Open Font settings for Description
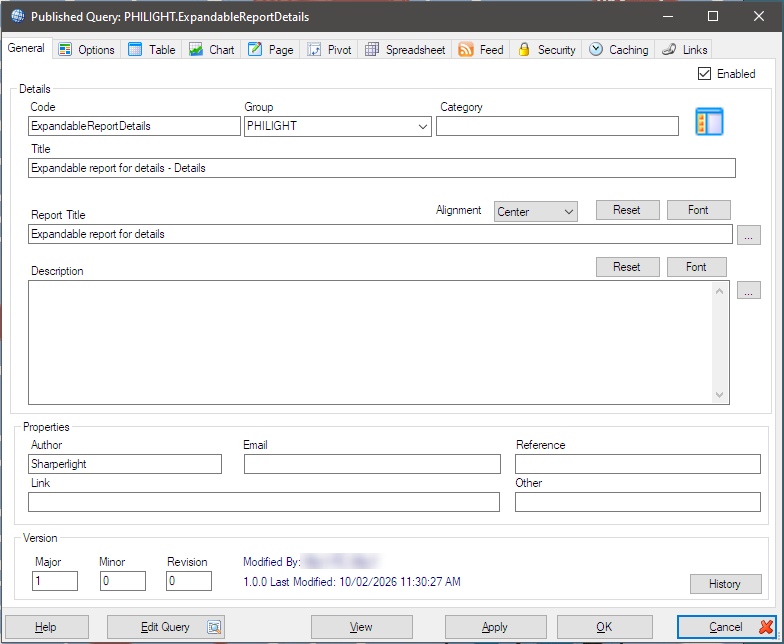 [x=696, y=267]
